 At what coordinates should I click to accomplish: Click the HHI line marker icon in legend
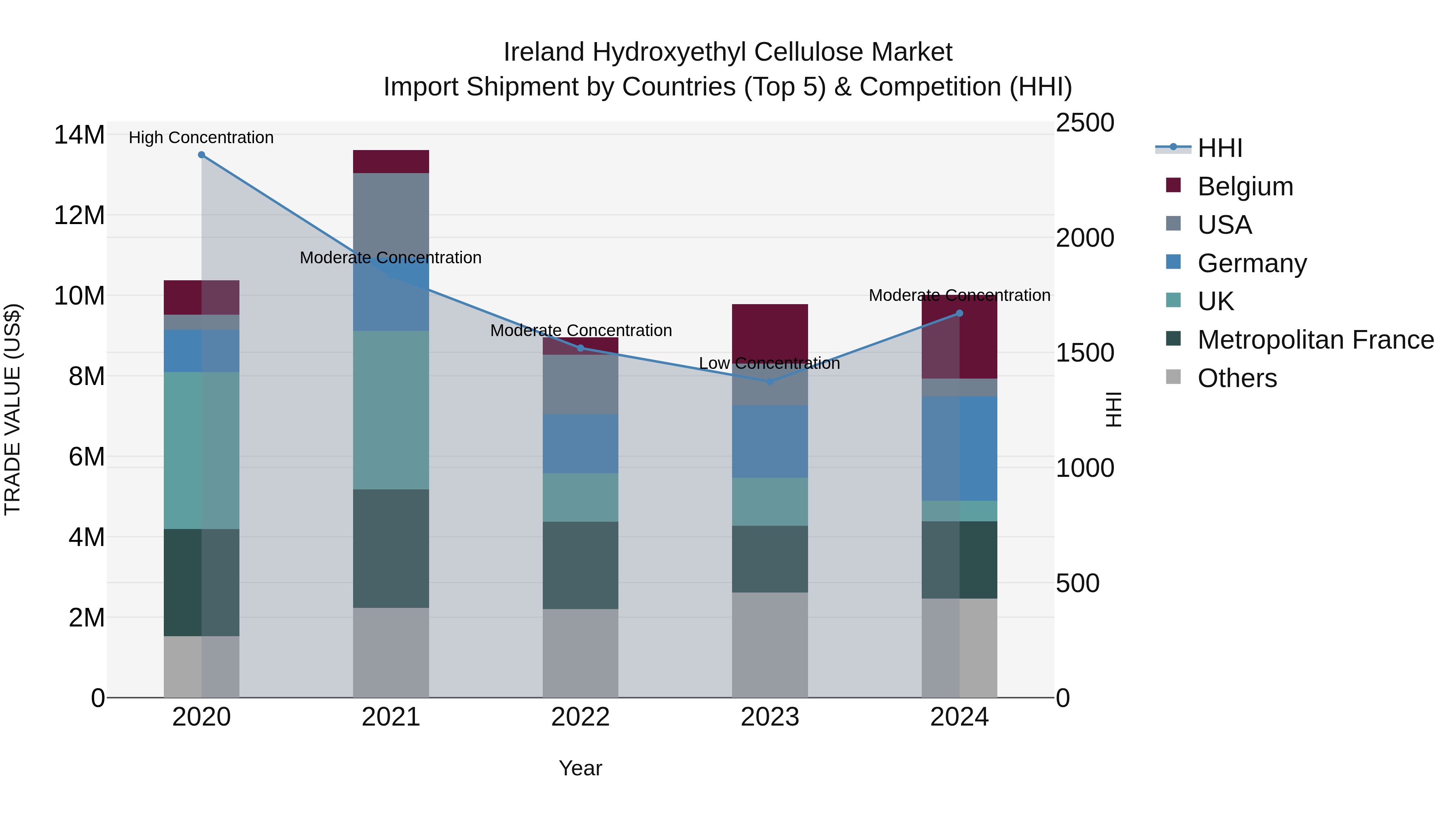(1173, 148)
